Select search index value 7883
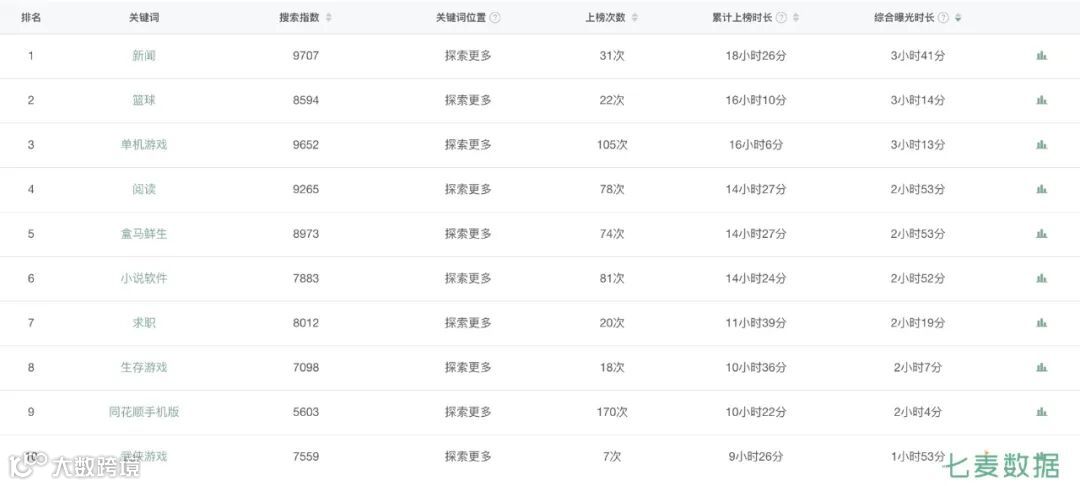This screenshot has width=1080, height=486. coord(306,278)
